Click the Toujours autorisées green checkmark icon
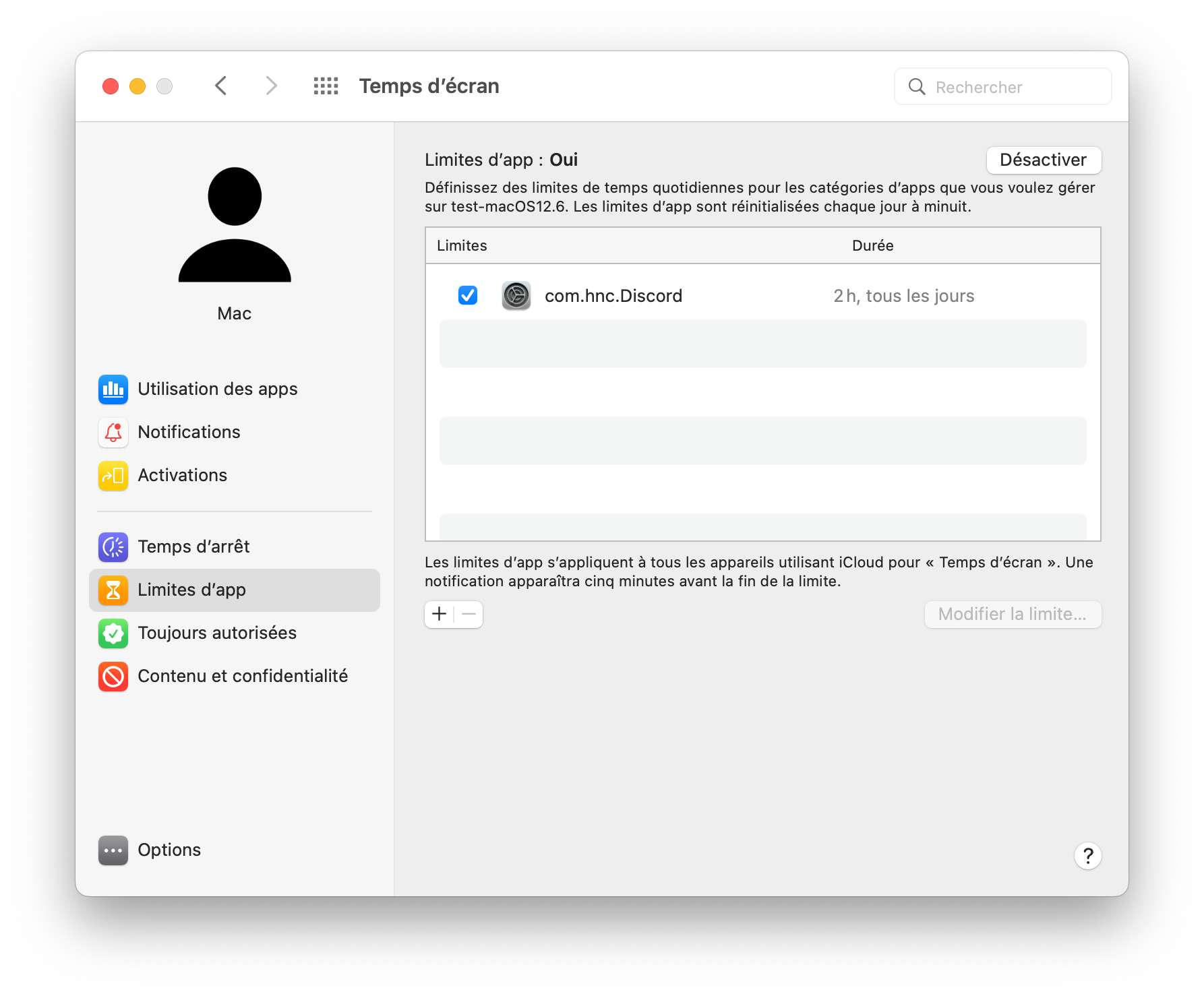 tap(113, 633)
